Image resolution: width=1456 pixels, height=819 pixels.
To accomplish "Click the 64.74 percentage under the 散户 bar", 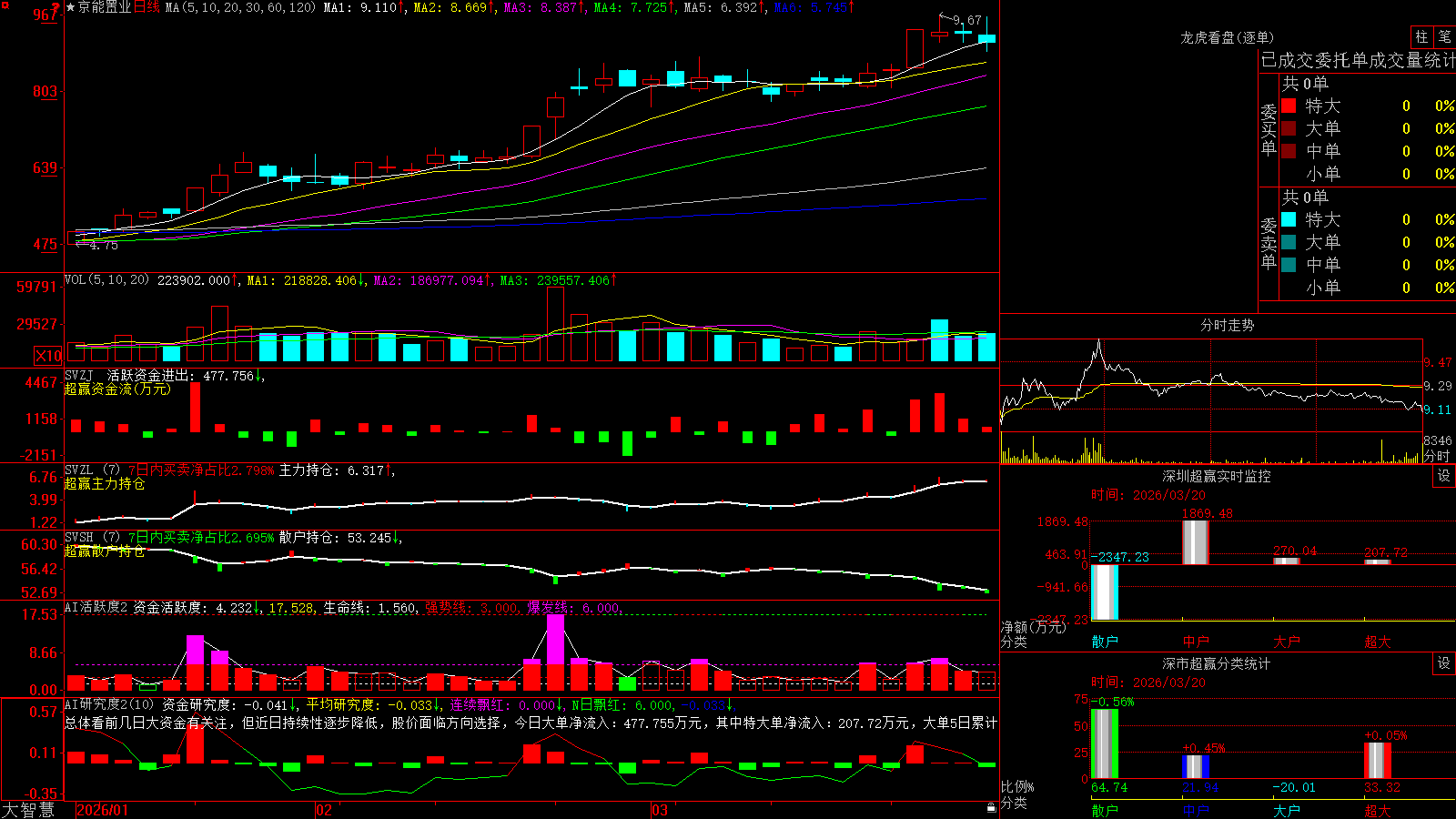I will (1109, 787).
